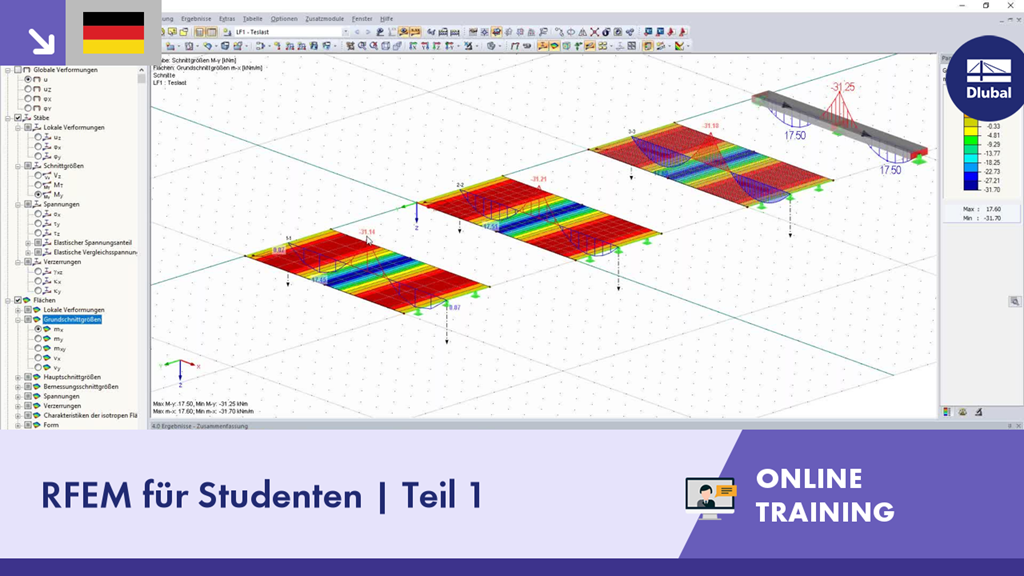Image resolution: width=1024 pixels, height=576 pixels.
Task: Click the navigator scrollbar up arrow
Action: 141,70
